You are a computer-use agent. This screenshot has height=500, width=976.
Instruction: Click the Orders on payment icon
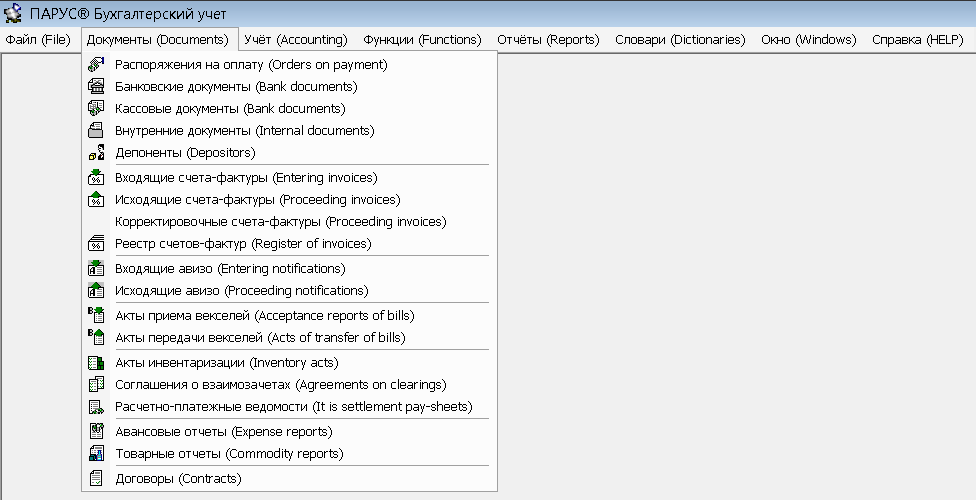pyautogui.click(x=97, y=65)
